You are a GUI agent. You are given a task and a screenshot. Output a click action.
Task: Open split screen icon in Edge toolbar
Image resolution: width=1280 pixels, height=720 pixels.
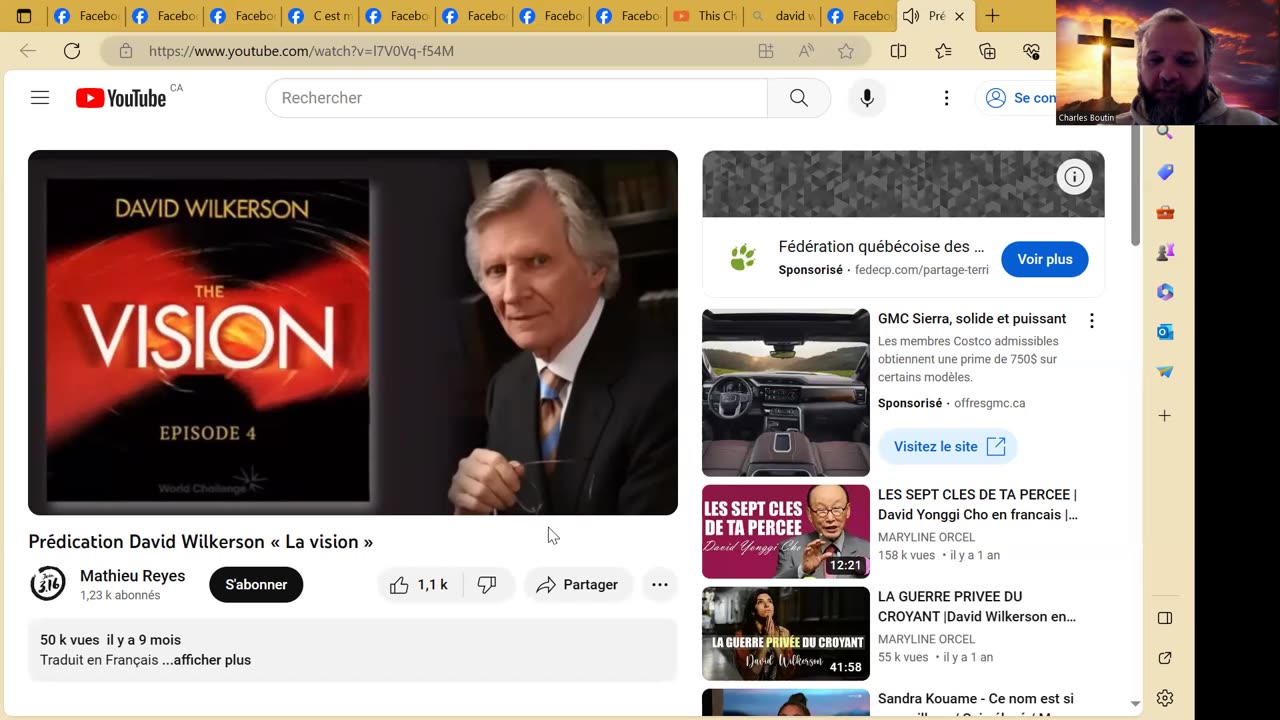pyautogui.click(x=898, y=51)
